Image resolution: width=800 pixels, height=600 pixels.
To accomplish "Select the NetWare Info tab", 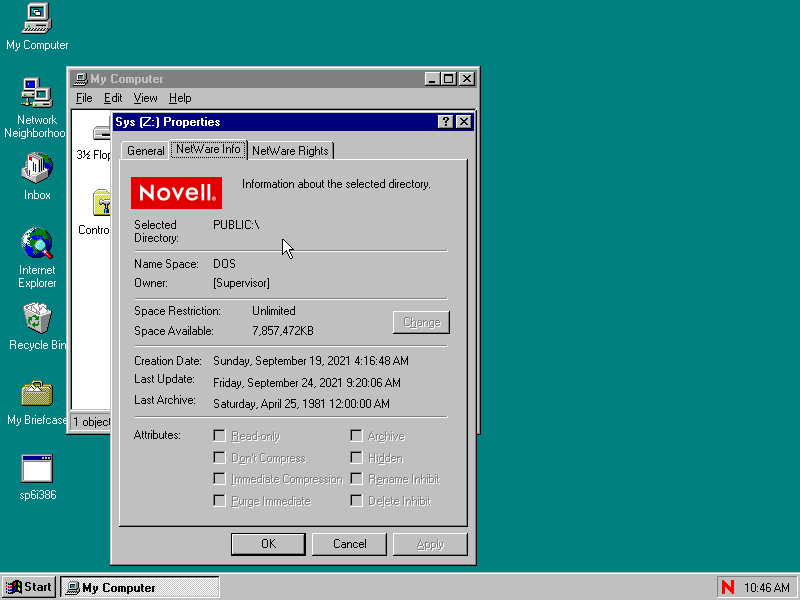I will point(208,149).
